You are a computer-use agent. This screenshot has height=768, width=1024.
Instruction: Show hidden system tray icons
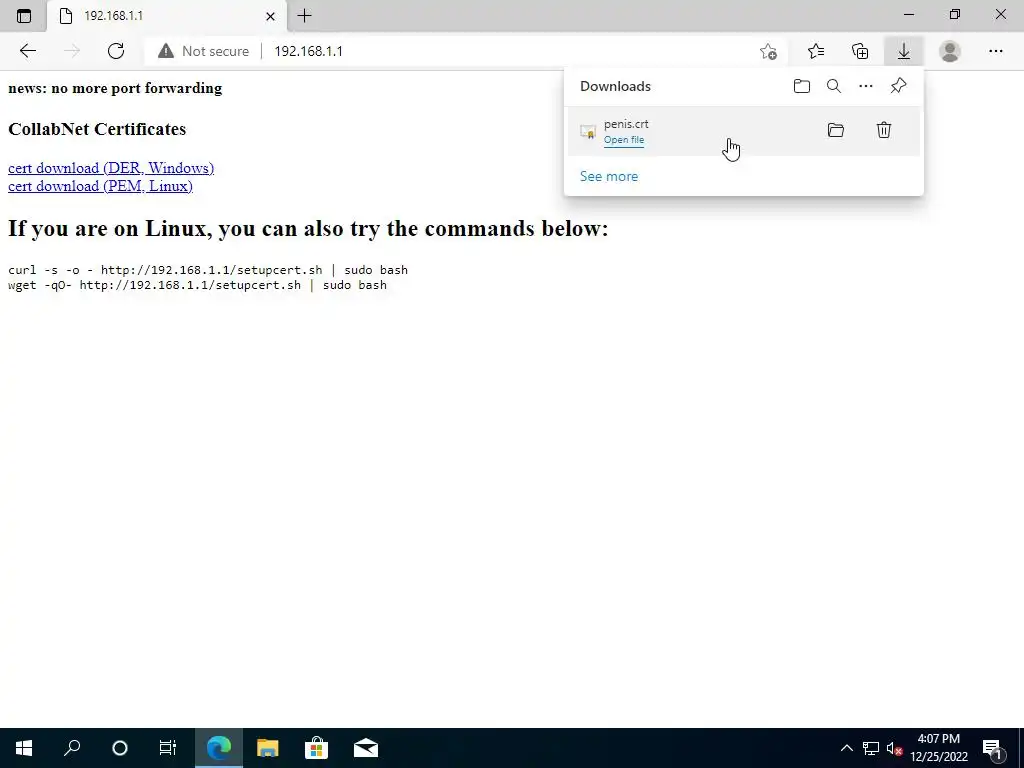(x=846, y=748)
